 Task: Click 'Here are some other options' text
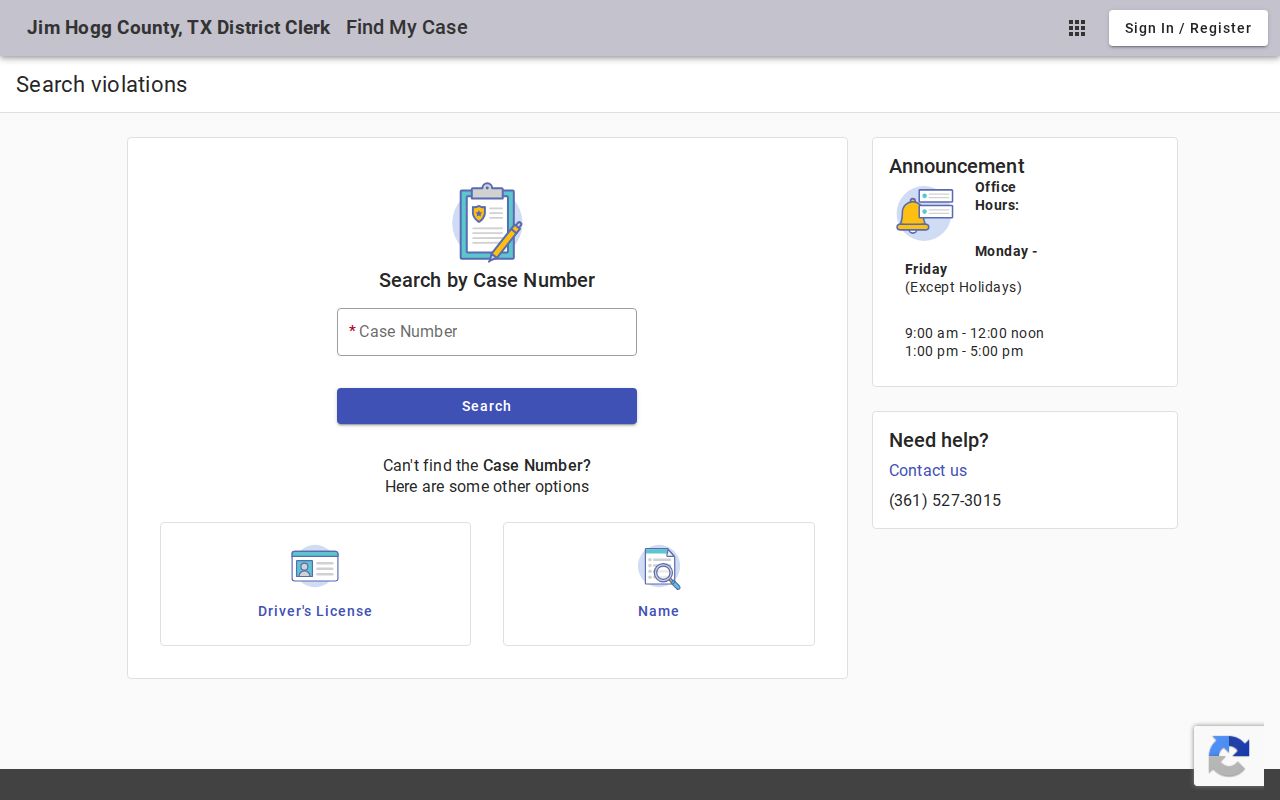point(487,487)
